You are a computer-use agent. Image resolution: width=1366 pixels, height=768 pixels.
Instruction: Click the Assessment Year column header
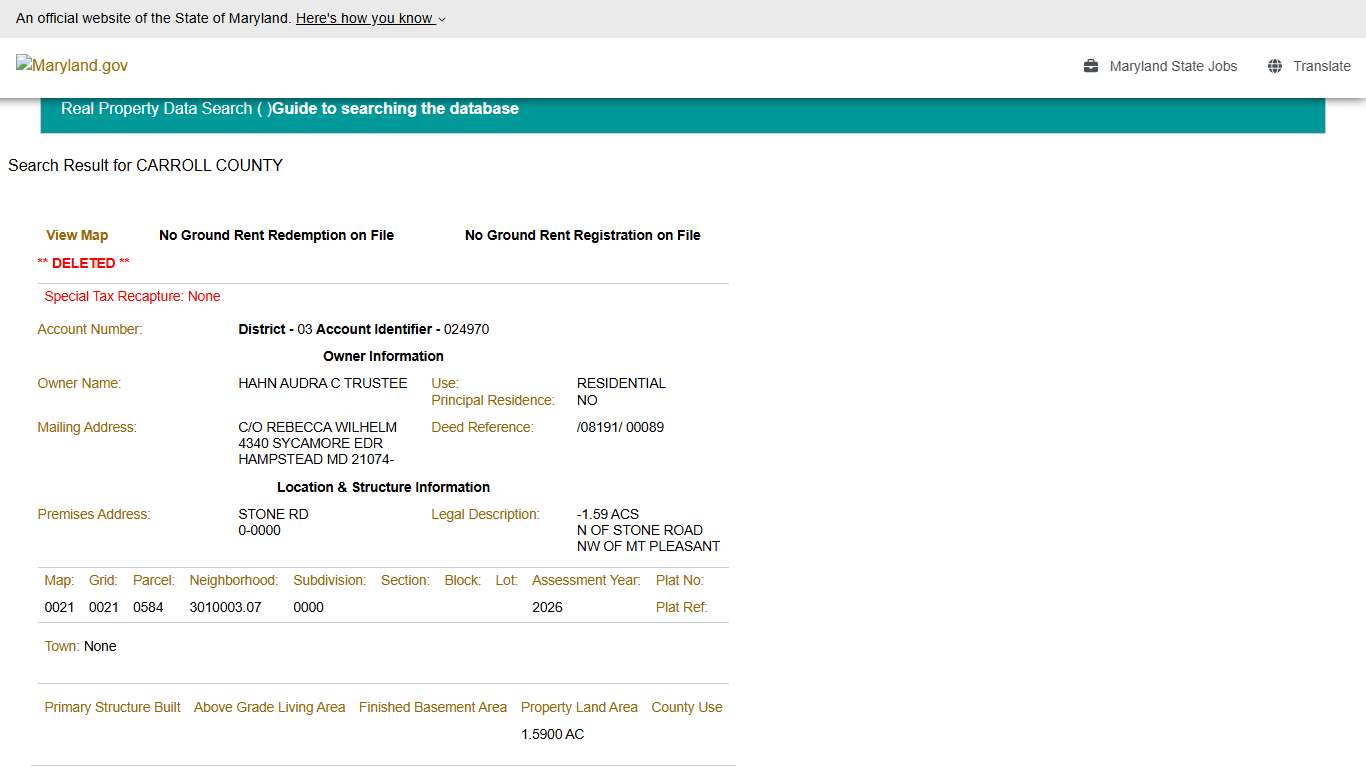point(586,581)
